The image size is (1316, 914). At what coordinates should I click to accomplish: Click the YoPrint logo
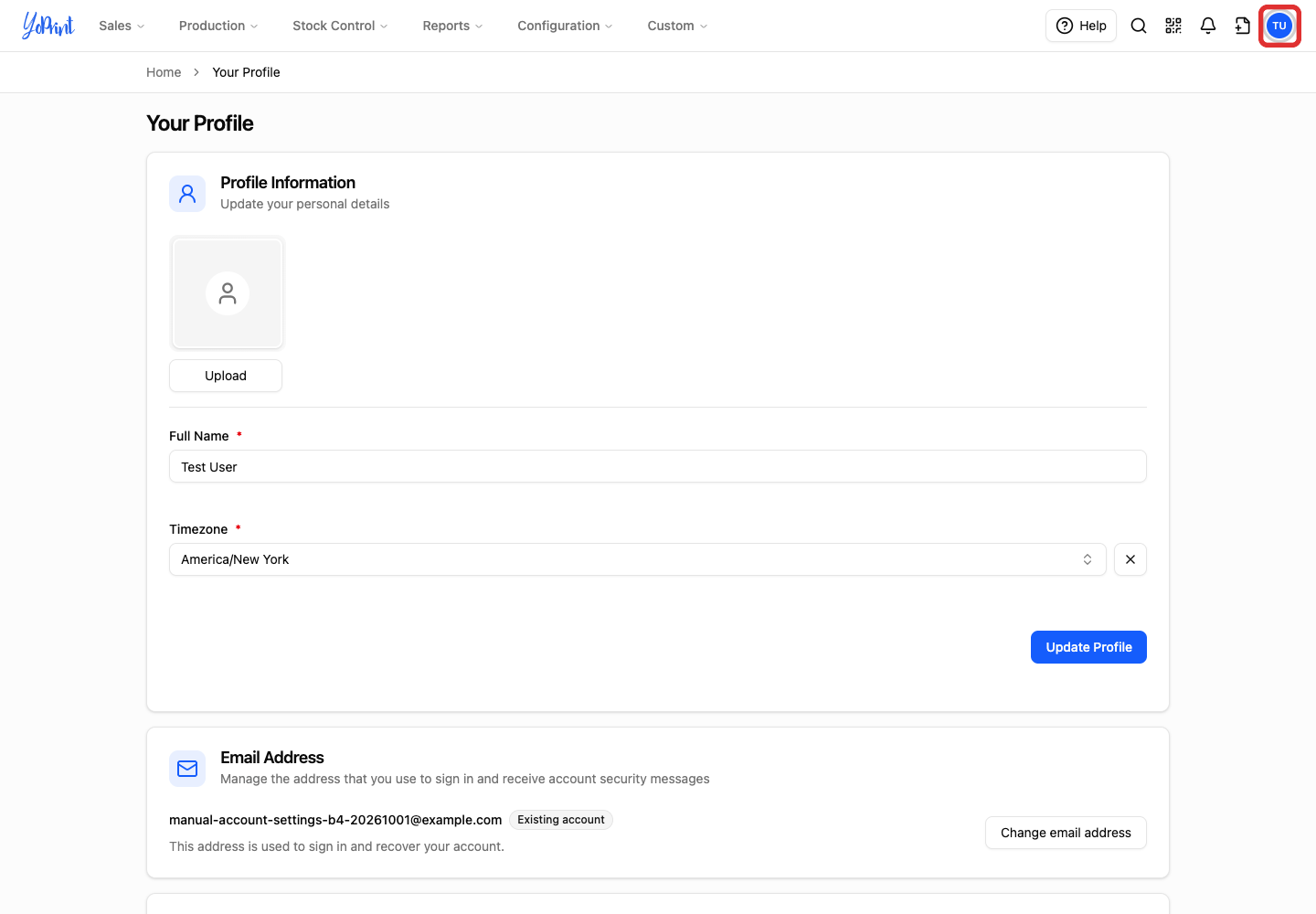click(48, 26)
